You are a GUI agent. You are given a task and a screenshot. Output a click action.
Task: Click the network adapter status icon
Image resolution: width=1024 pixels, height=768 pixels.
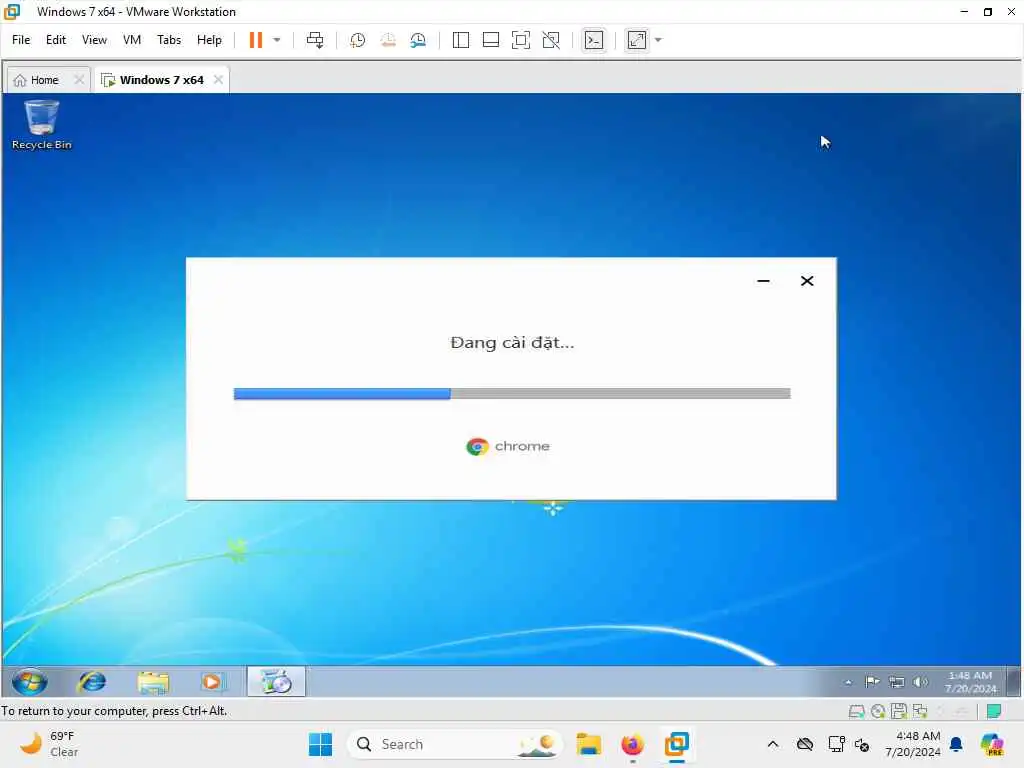[920, 711]
